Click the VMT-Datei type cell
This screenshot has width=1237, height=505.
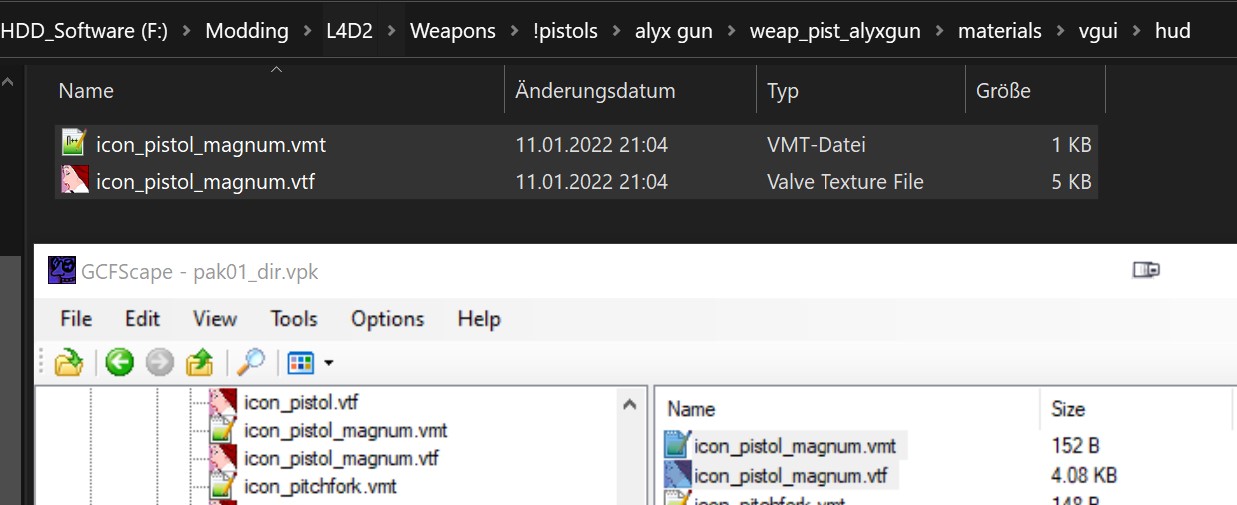tap(816, 144)
